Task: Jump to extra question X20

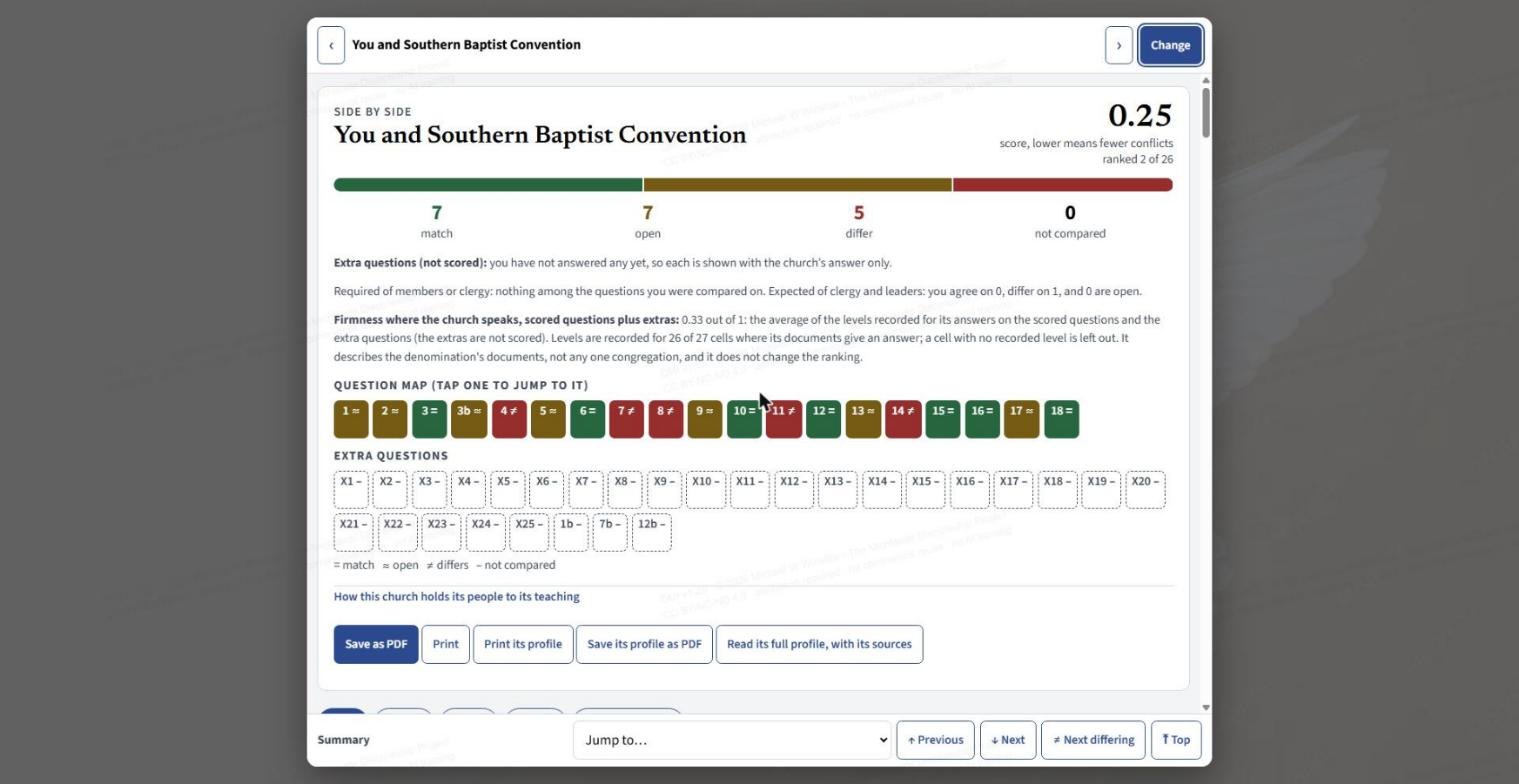Action: click(x=1146, y=490)
